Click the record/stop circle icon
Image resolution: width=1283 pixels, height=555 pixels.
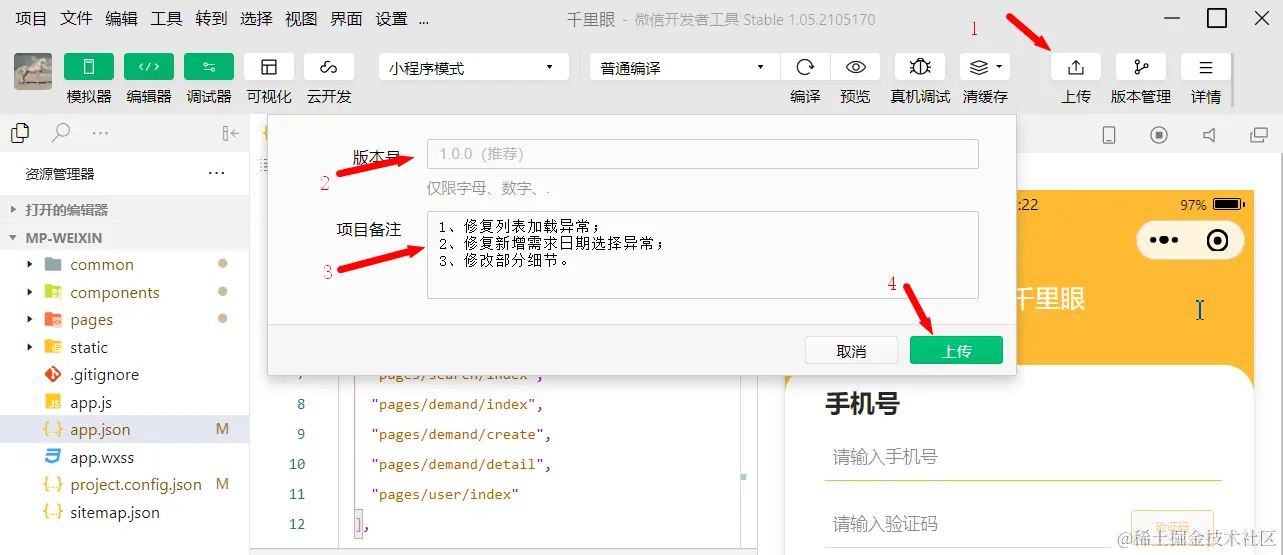[x=1159, y=135]
